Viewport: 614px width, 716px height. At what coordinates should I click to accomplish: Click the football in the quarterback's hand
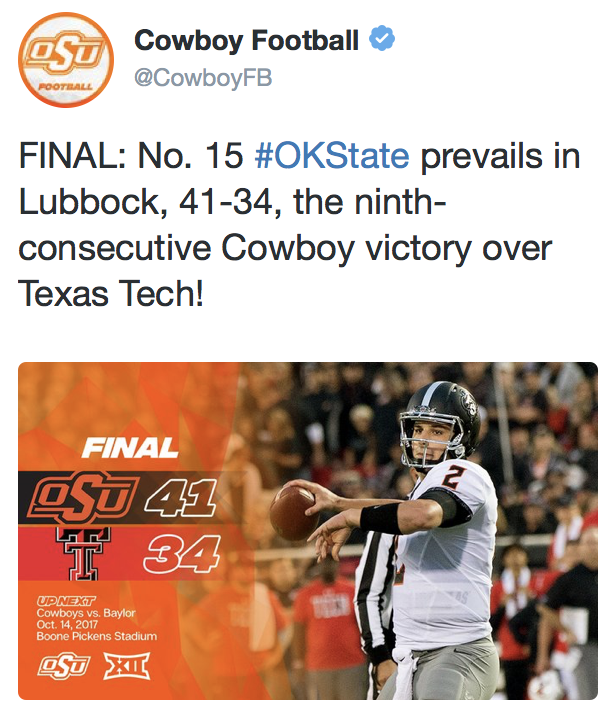(294, 512)
